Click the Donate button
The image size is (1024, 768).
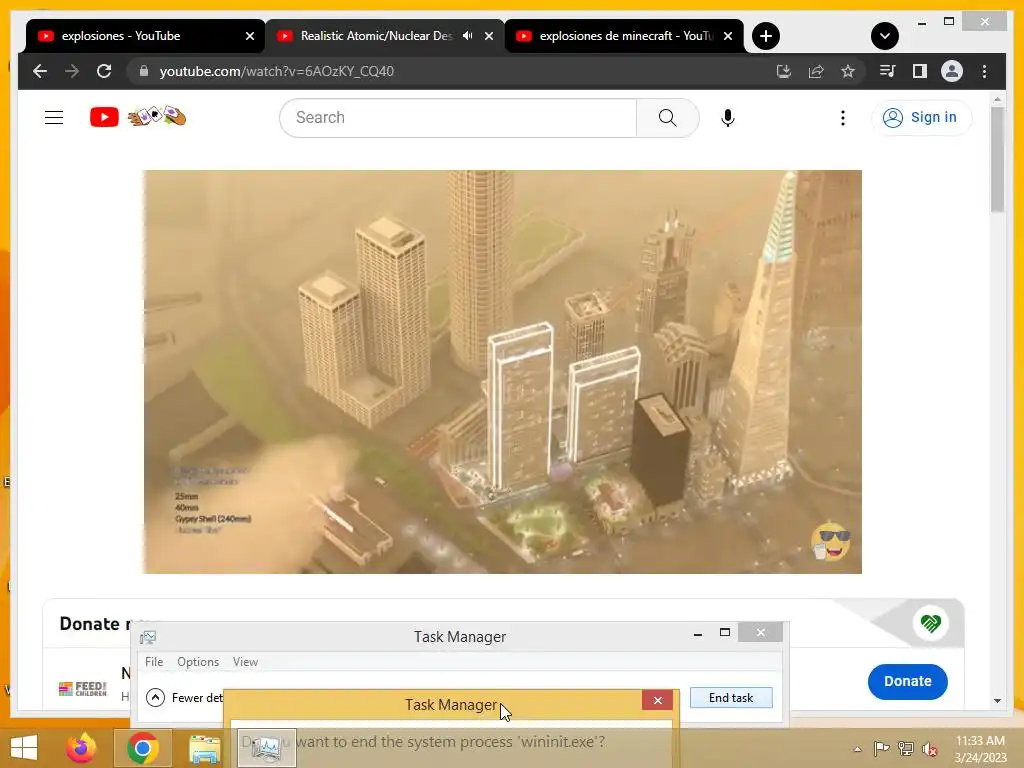coord(907,681)
